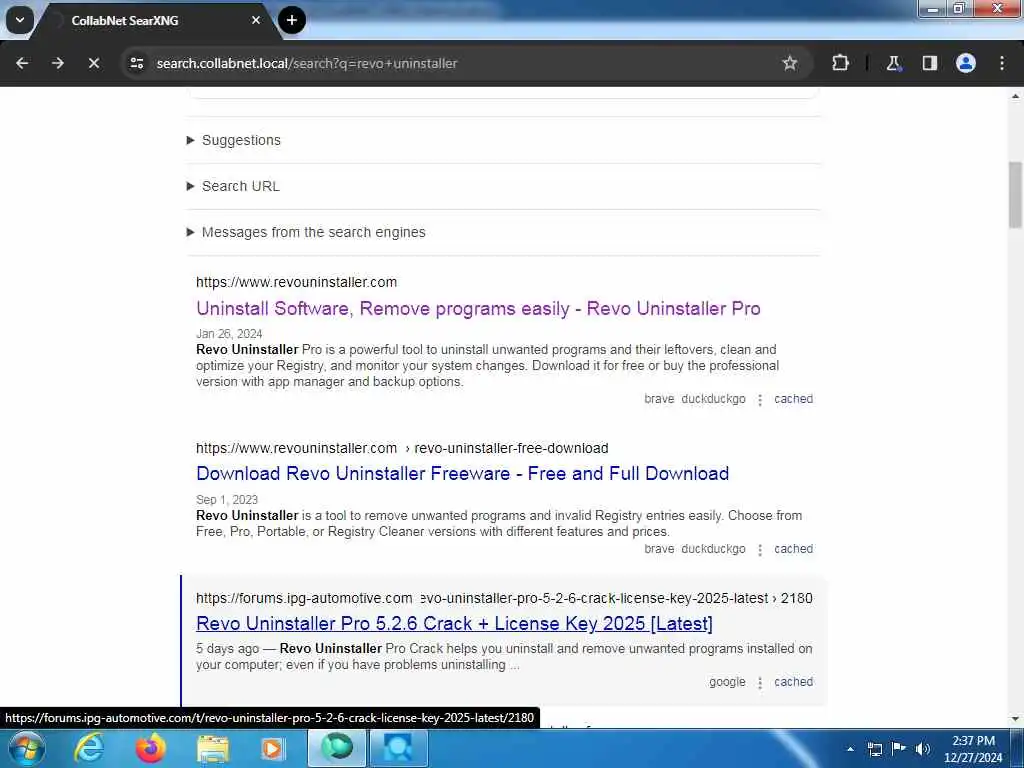
Task: Click scrollbar down arrow
Action: [1015, 719]
